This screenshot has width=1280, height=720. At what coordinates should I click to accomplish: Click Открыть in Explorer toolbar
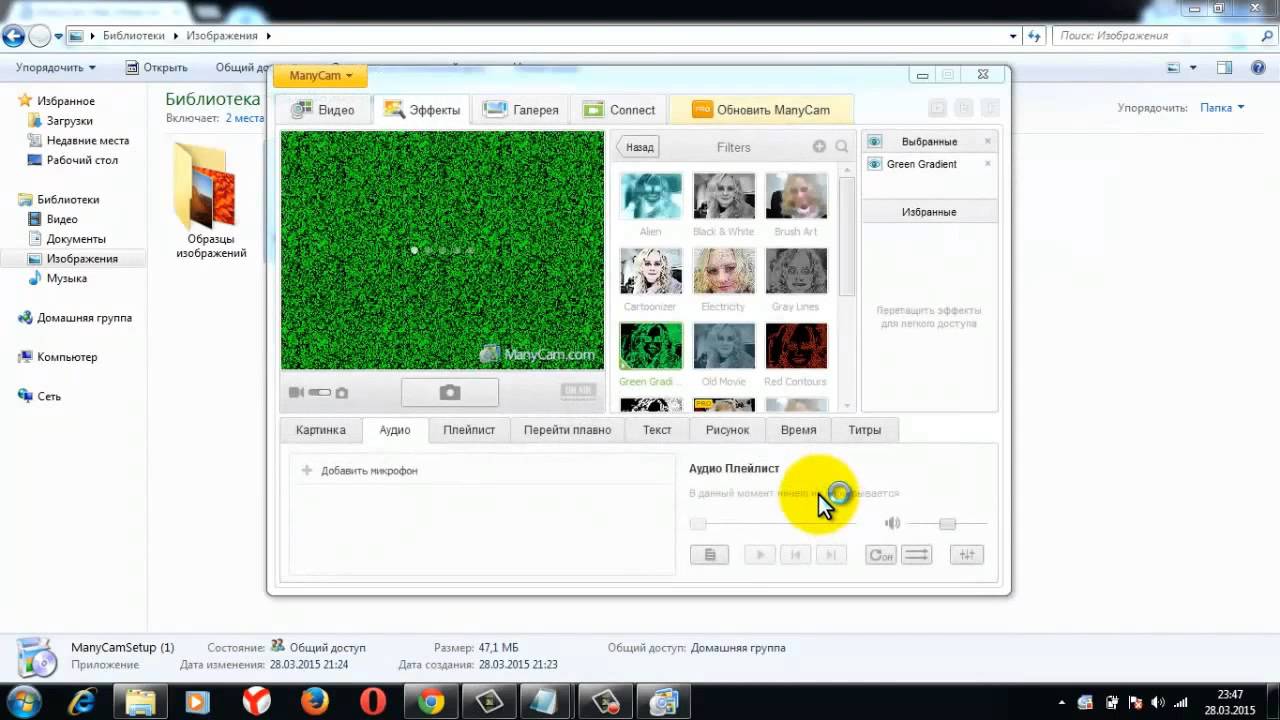(157, 67)
